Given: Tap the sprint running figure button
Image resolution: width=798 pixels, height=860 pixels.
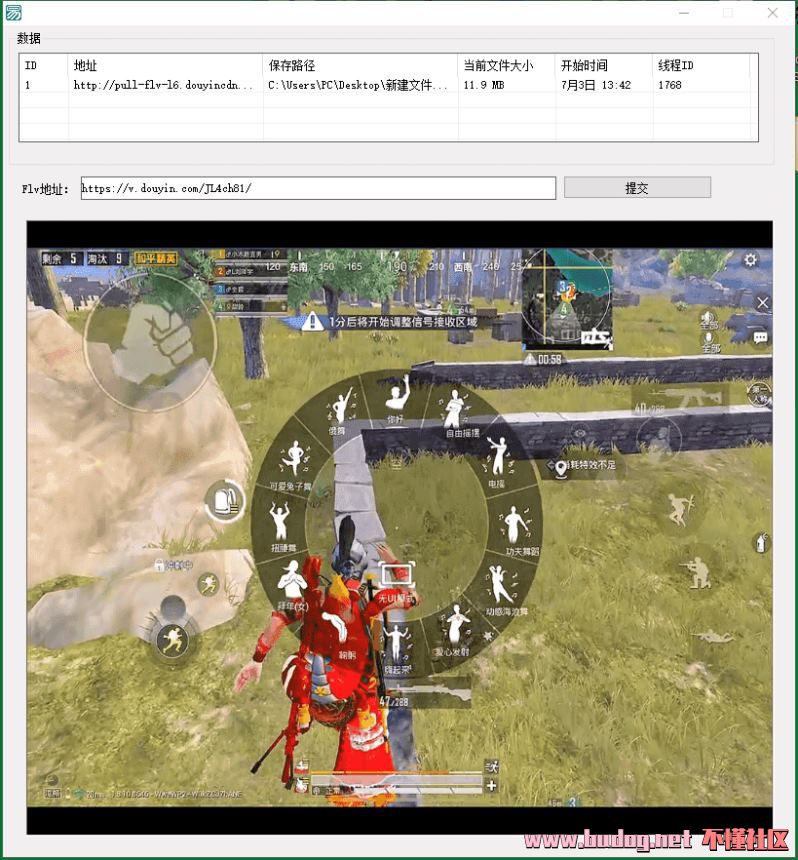Looking at the screenshot, I should point(172,641).
